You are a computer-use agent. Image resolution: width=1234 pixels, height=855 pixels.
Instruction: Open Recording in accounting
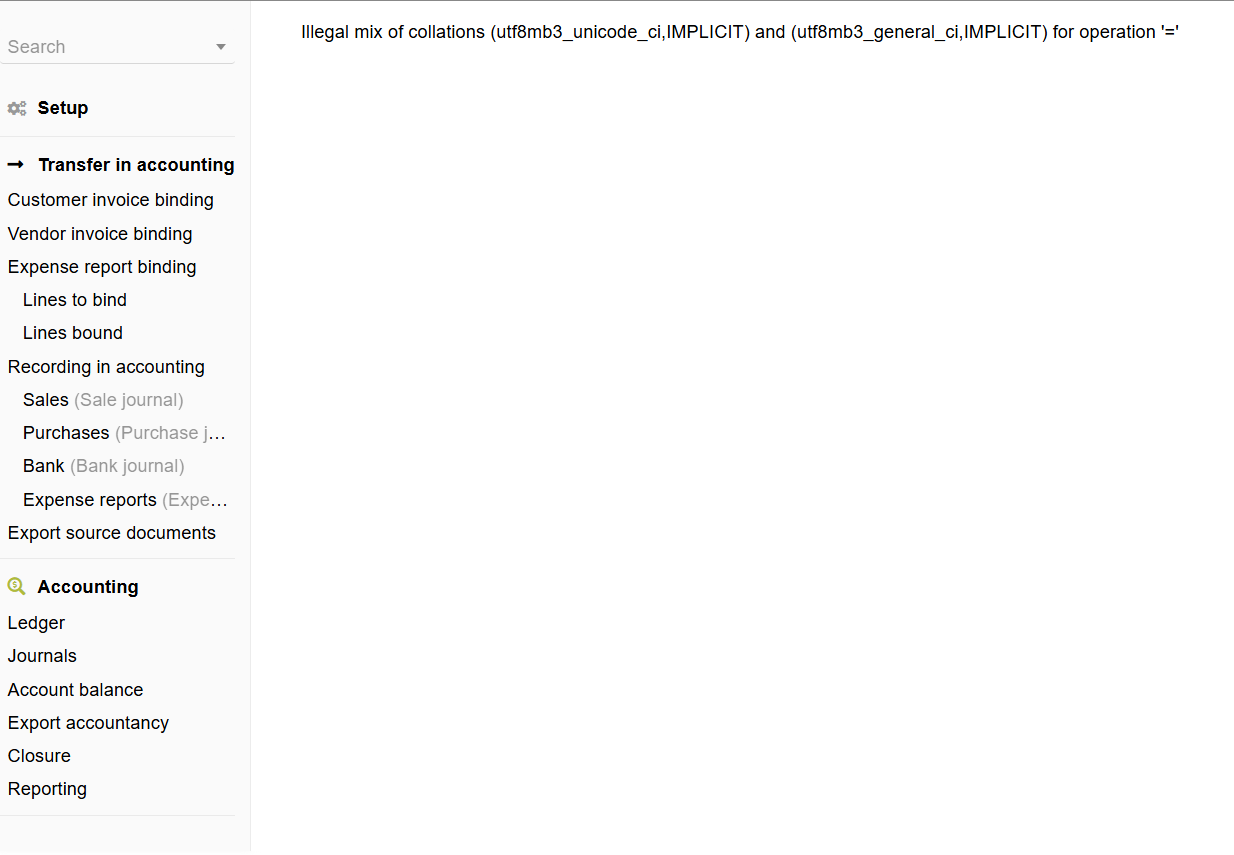[x=106, y=367]
